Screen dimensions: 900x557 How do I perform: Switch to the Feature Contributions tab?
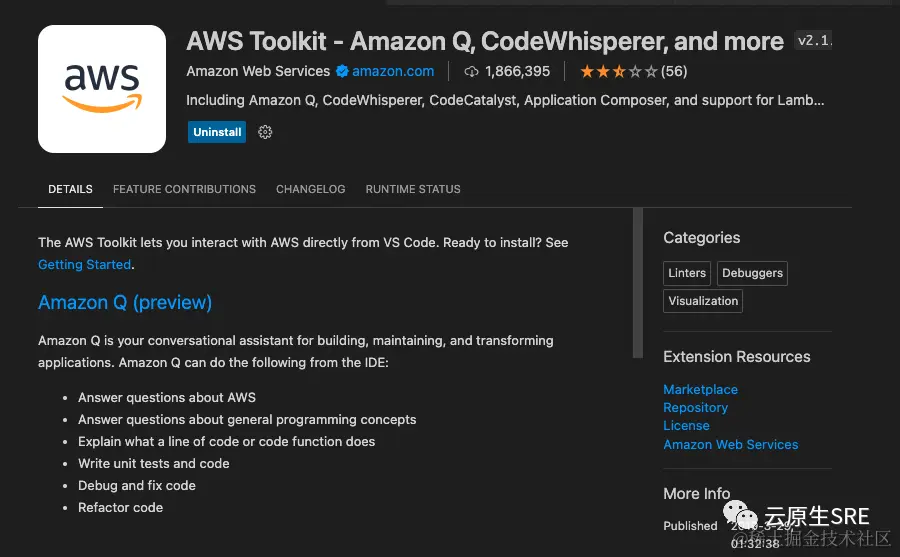click(x=184, y=189)
